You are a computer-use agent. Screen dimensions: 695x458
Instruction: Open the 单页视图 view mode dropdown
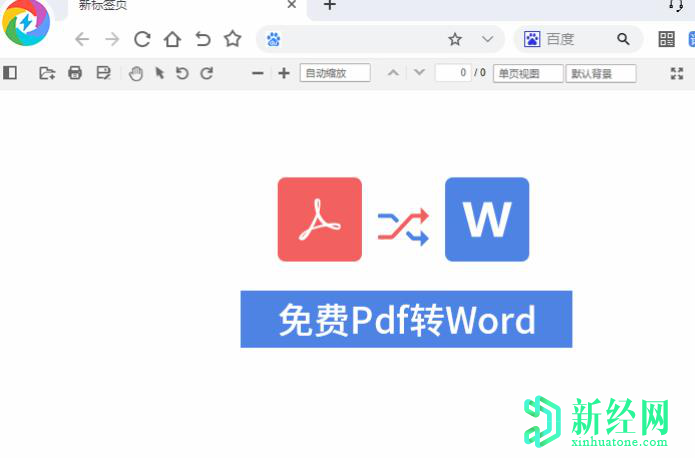(x=527, y=73)
